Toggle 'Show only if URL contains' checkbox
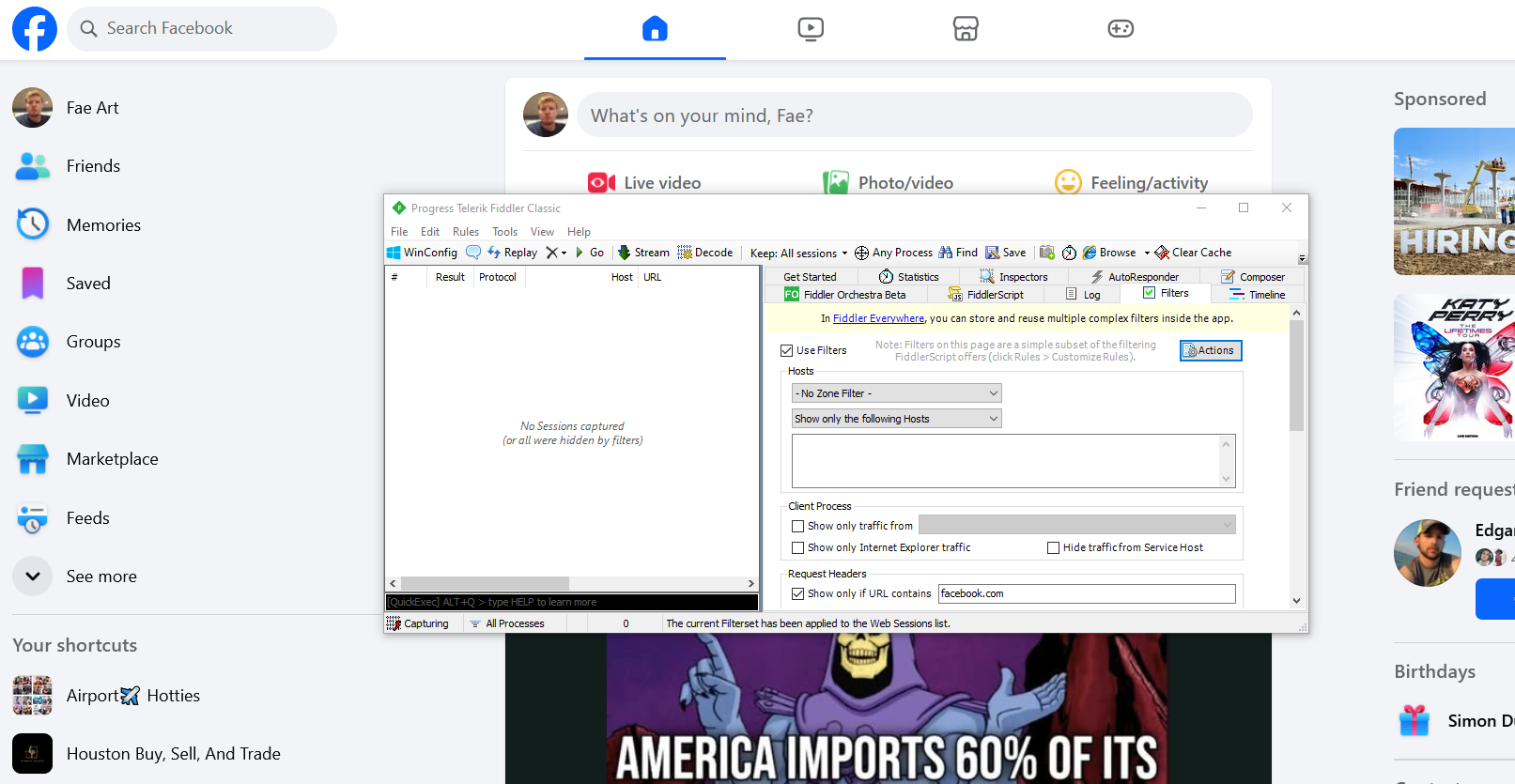The image size is (1515, 784). pos(798,594)
